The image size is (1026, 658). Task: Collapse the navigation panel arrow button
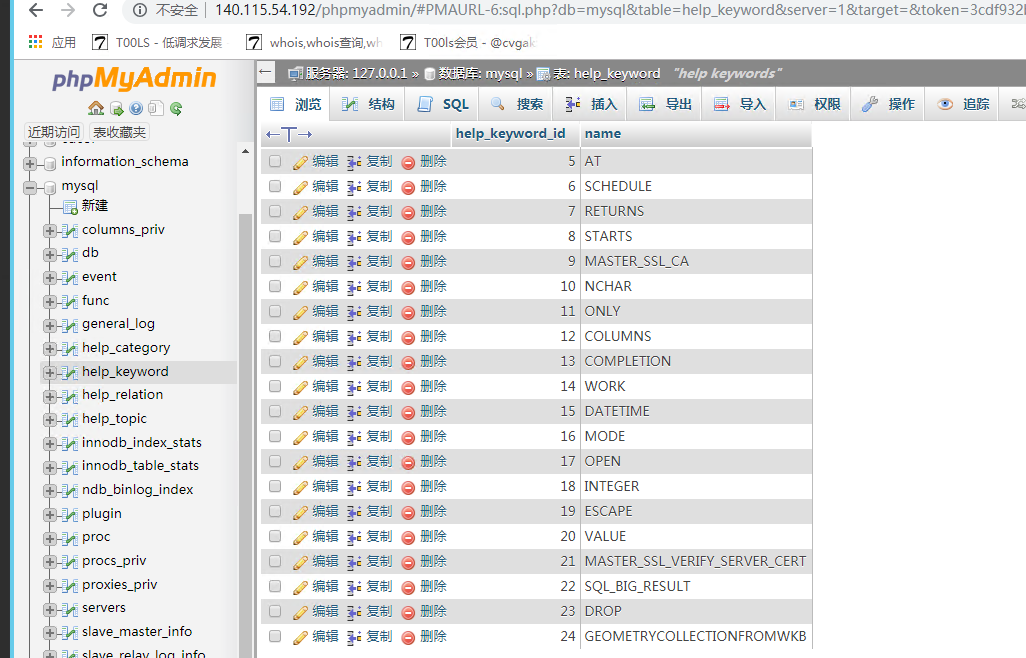pos(265,72)
